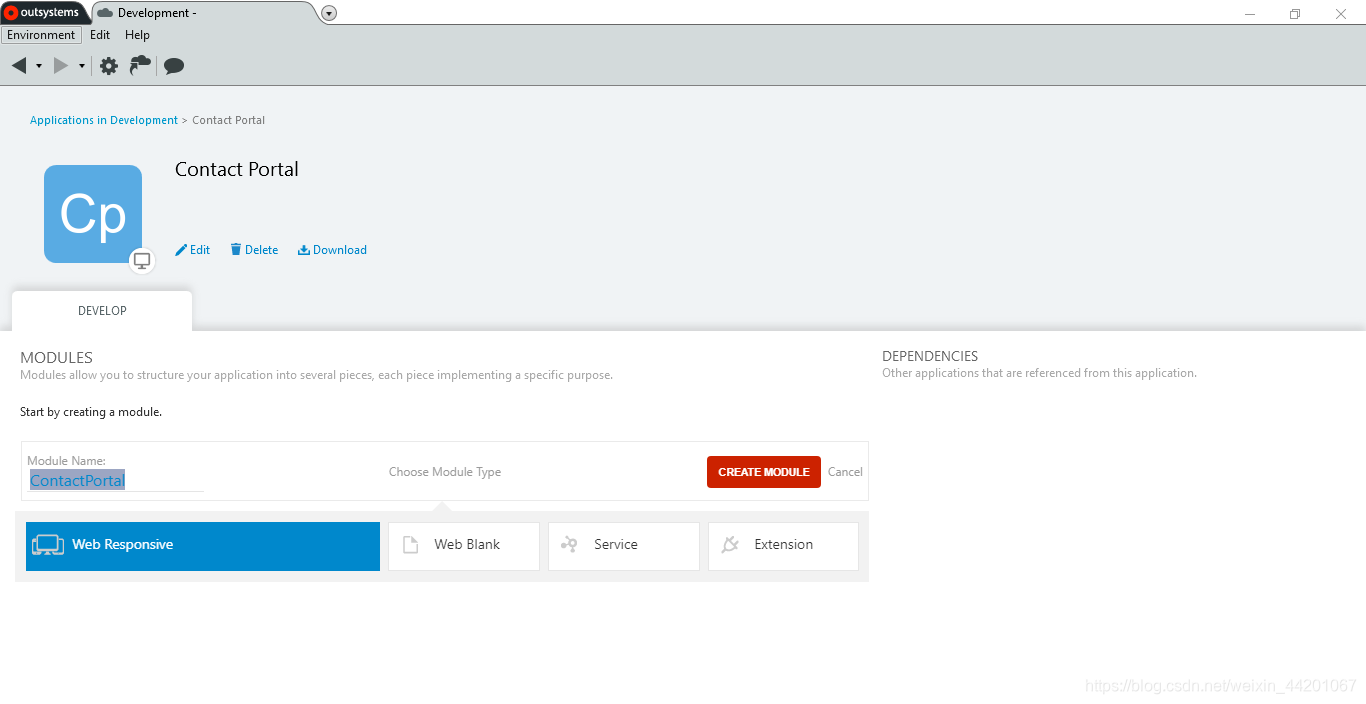This screenshot has height=704, width=1366.
Task: Select Service module type
Action: coord(624,546)
